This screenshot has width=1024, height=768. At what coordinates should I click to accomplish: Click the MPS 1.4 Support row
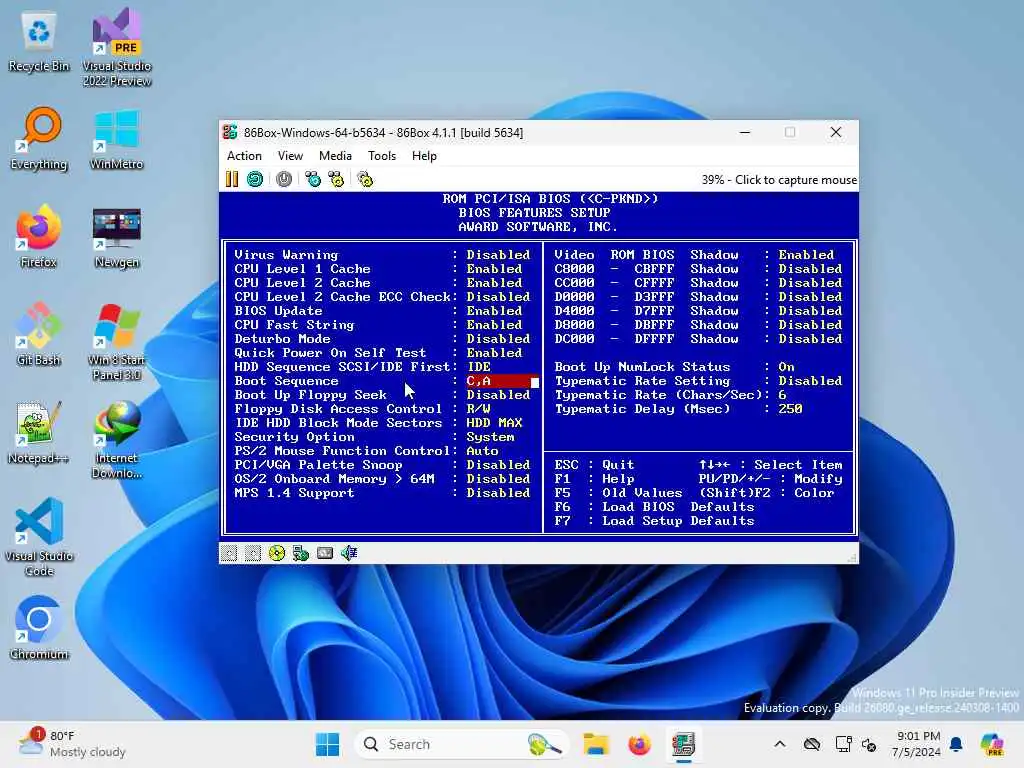(x=383, y=493)
